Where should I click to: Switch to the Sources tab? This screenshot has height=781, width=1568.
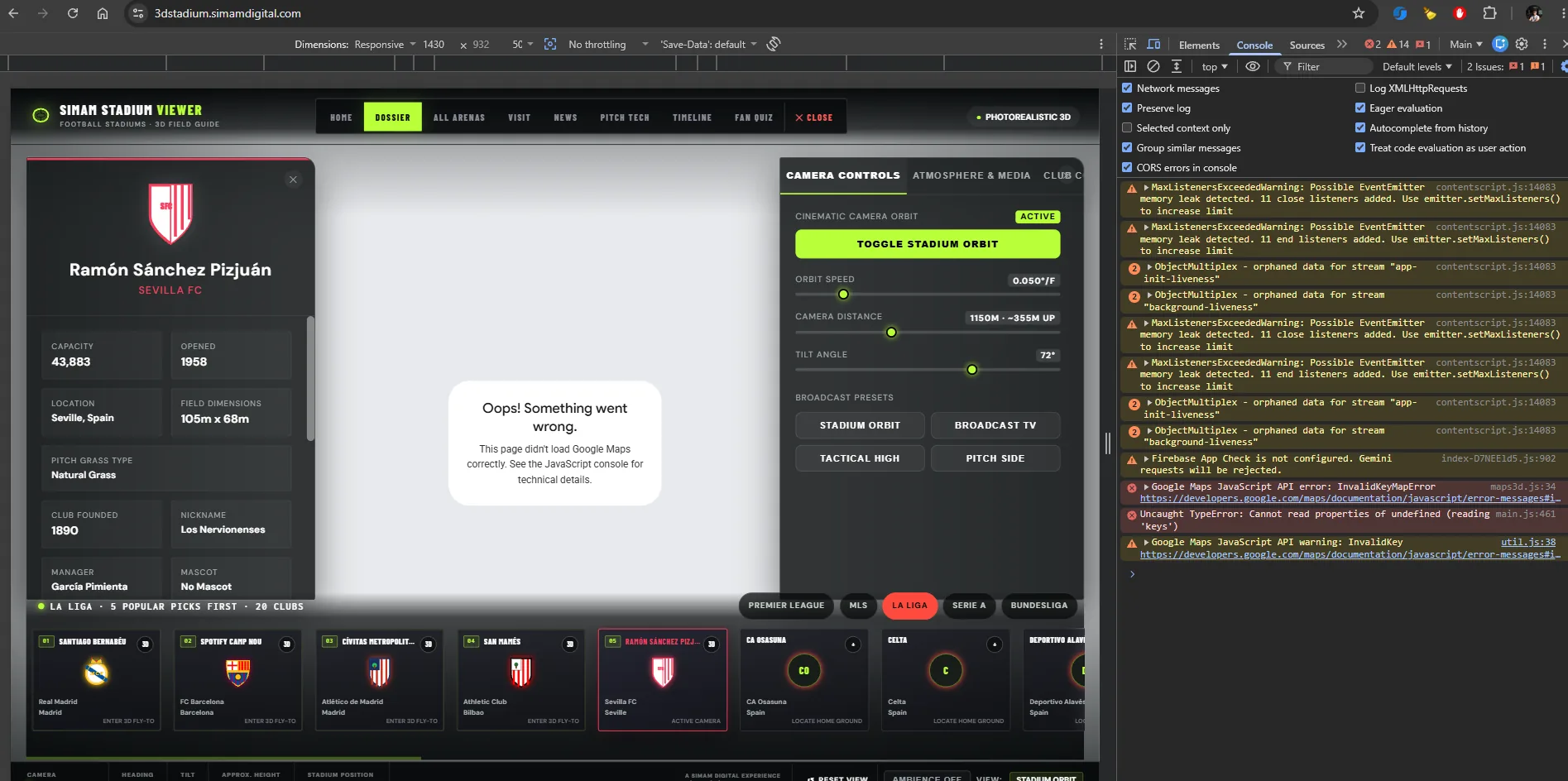point(1307,45)
